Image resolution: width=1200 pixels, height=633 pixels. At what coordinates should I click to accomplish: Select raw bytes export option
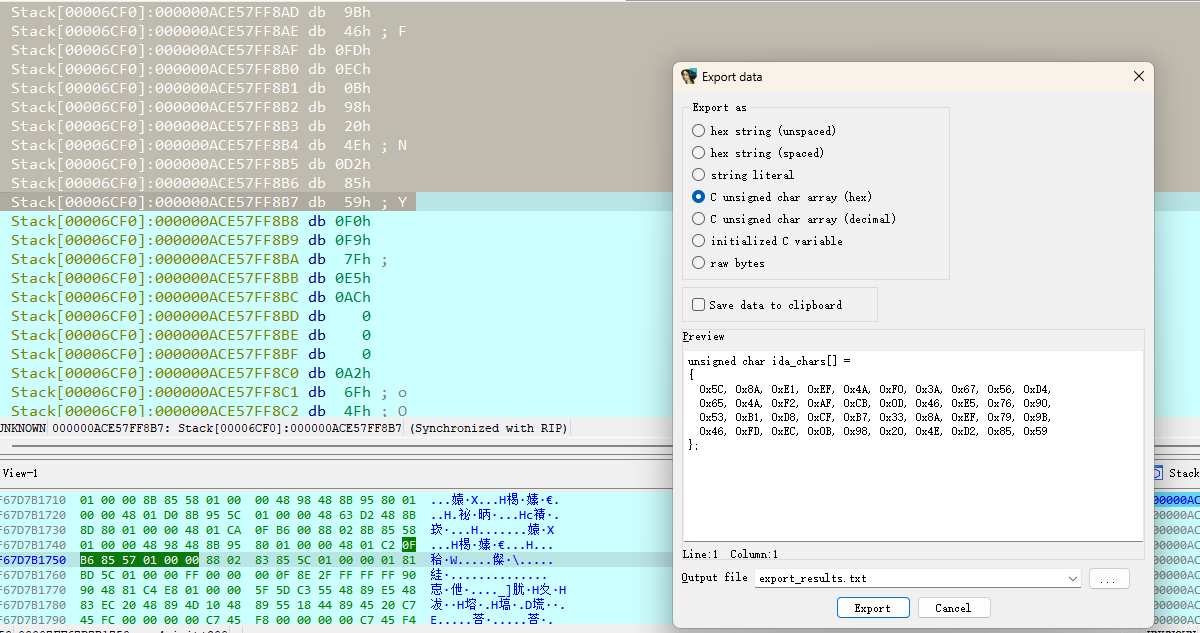pos(698,263)
